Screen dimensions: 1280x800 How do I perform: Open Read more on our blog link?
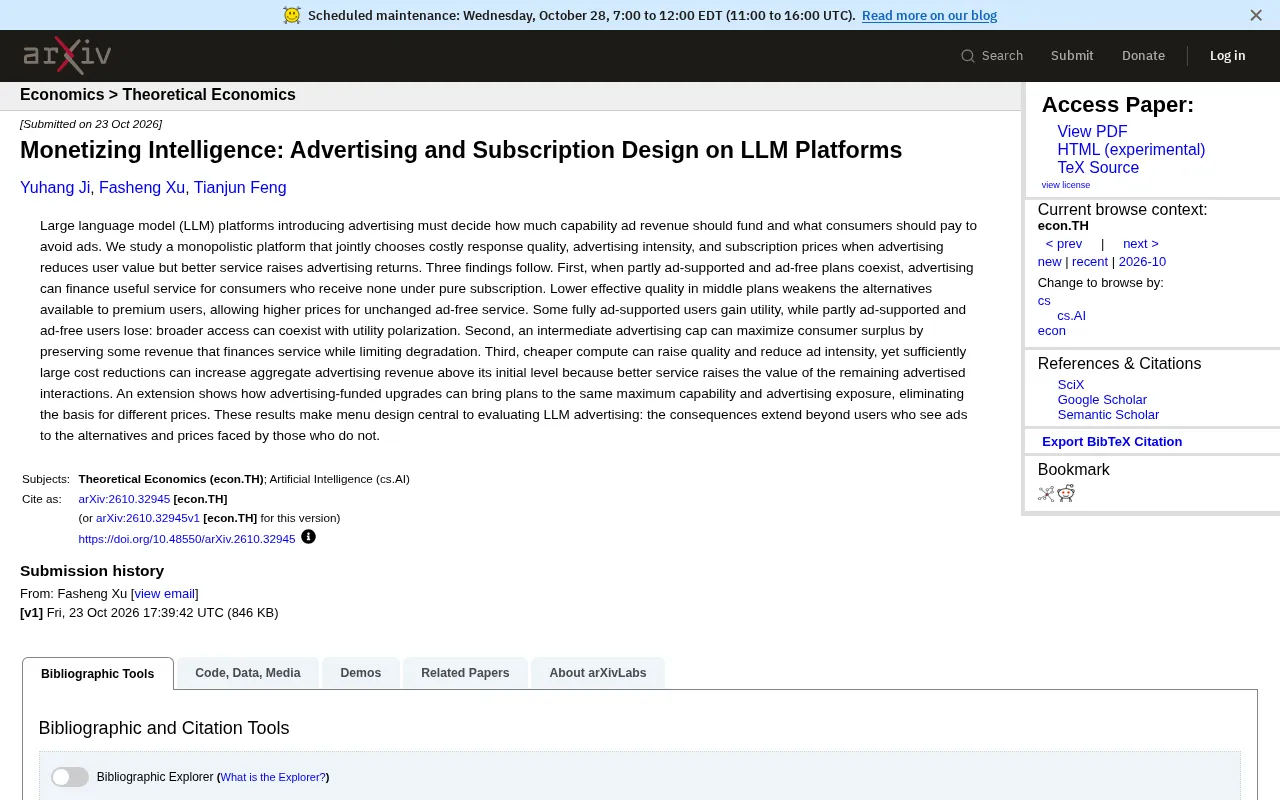coord(929,15)
